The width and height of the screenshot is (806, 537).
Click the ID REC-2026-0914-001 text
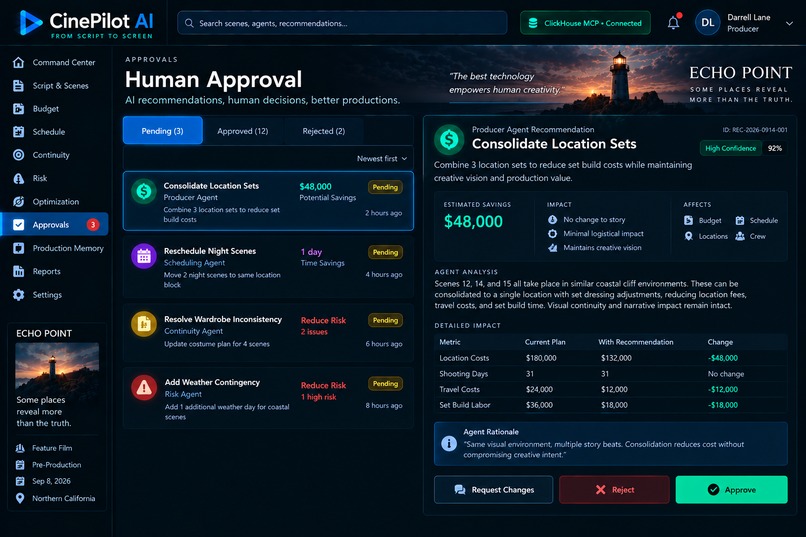(755, 130)
